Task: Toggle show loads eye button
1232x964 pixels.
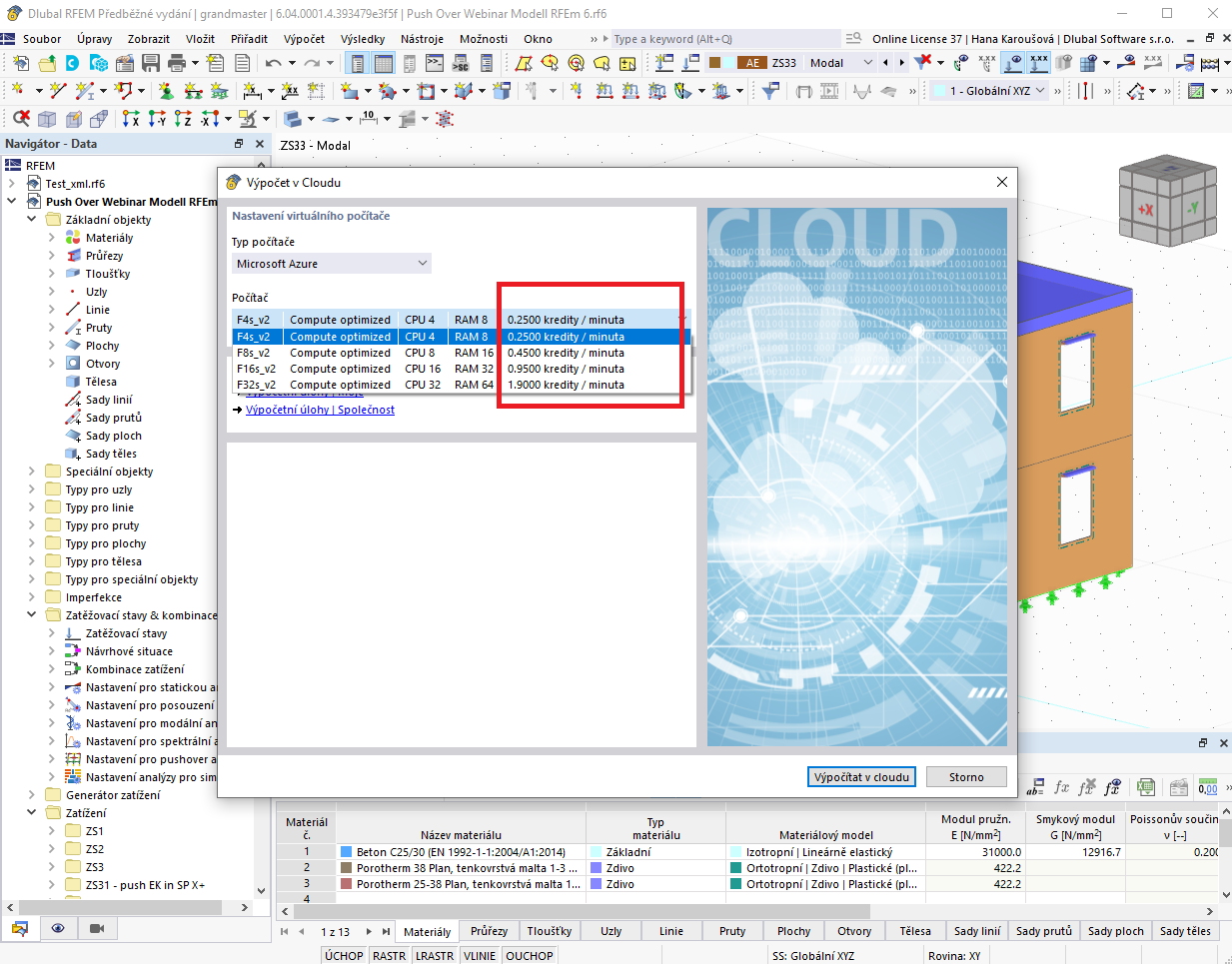Action: coord(1013,63)
